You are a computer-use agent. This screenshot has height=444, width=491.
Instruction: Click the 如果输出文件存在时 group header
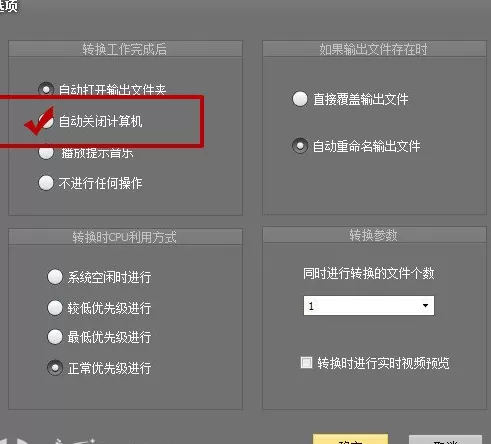coord(374,49)
